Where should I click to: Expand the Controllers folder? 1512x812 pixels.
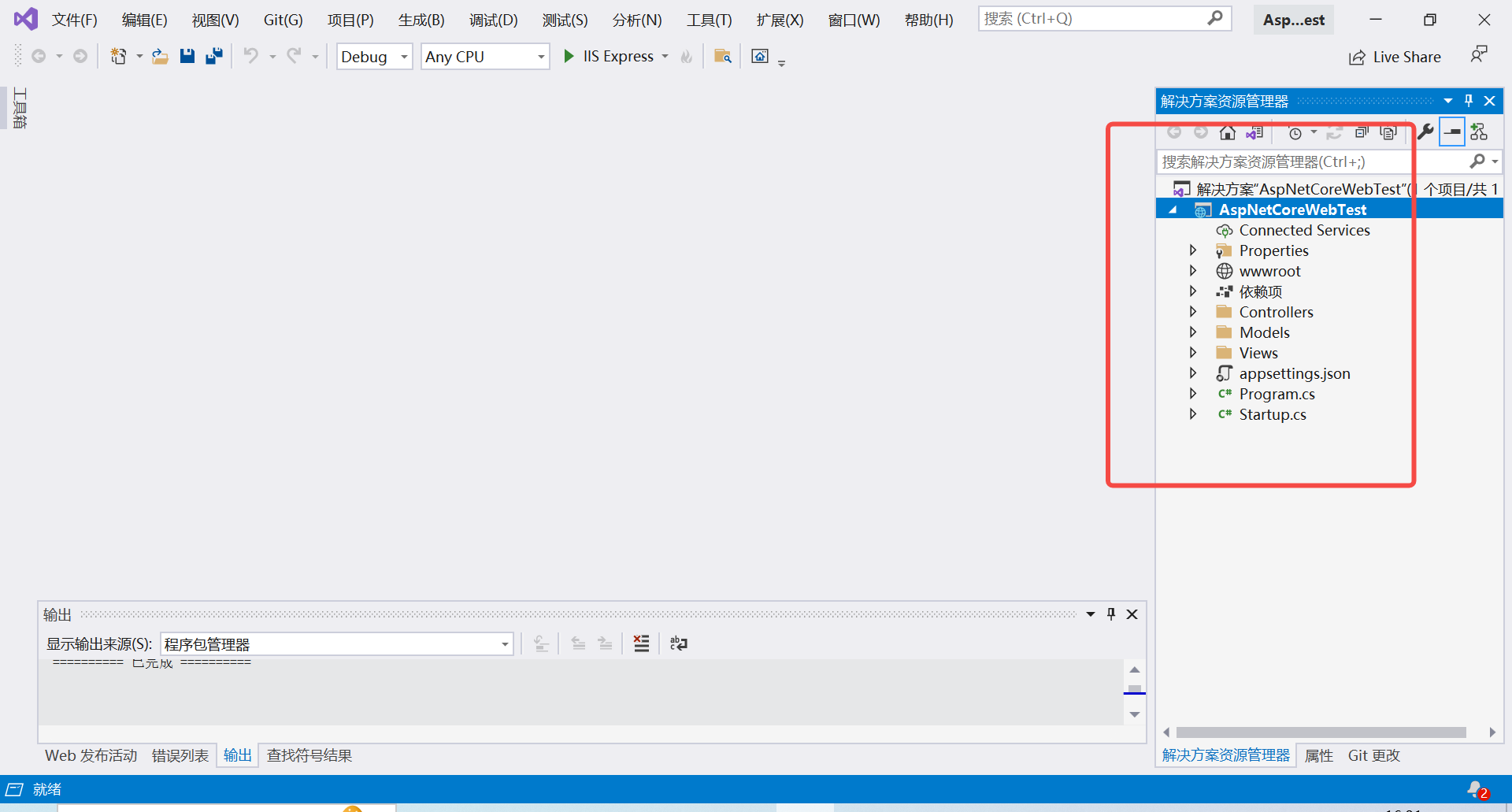[1193, 312]
